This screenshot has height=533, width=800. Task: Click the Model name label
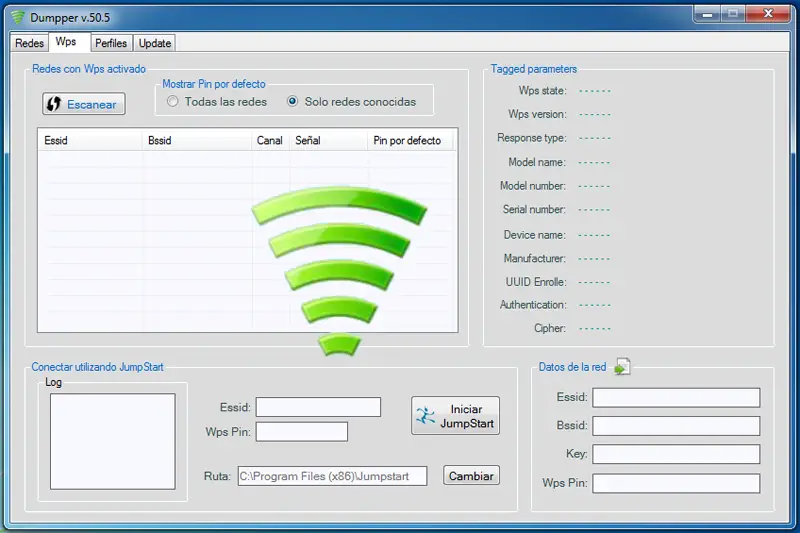[x=537, y=162]
